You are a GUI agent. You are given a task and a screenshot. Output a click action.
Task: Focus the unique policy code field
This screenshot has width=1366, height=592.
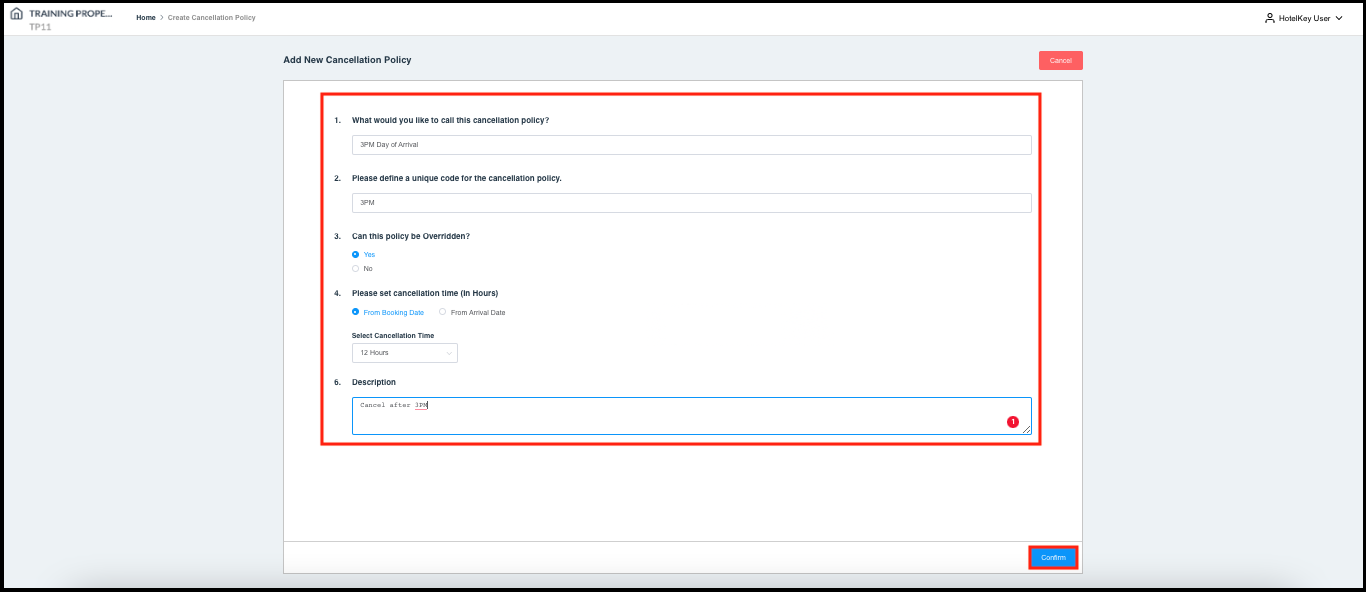click(x=691, y=203)
